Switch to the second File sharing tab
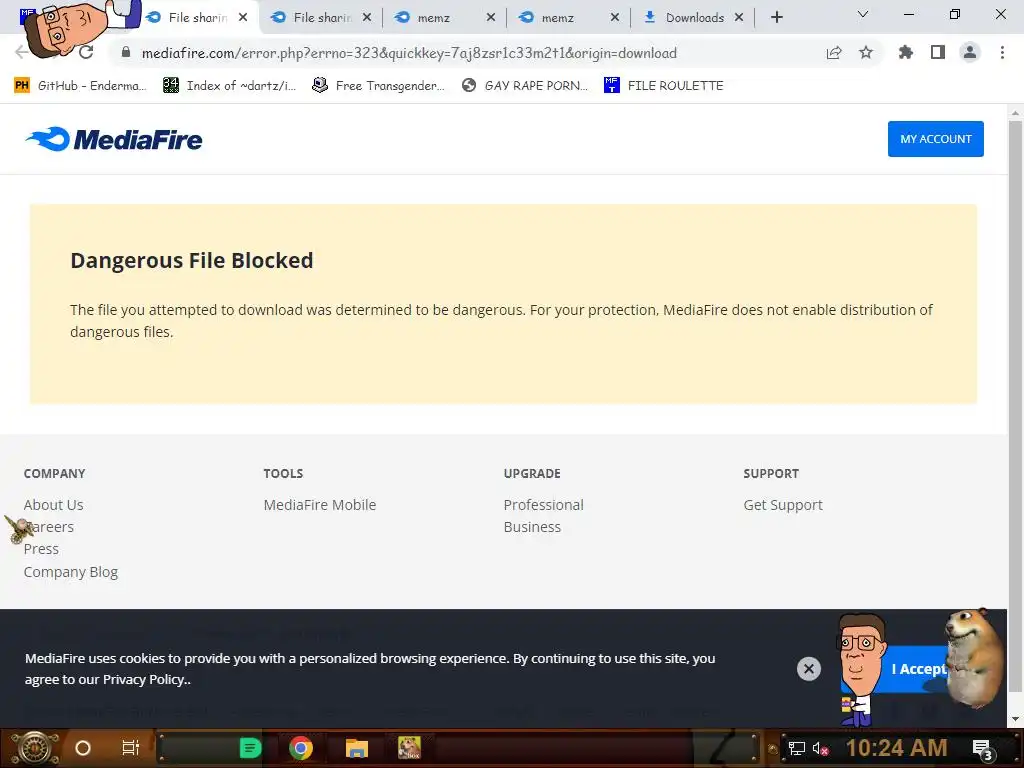This screenshot has height=768, width=1024. click(x=321, y=18)
